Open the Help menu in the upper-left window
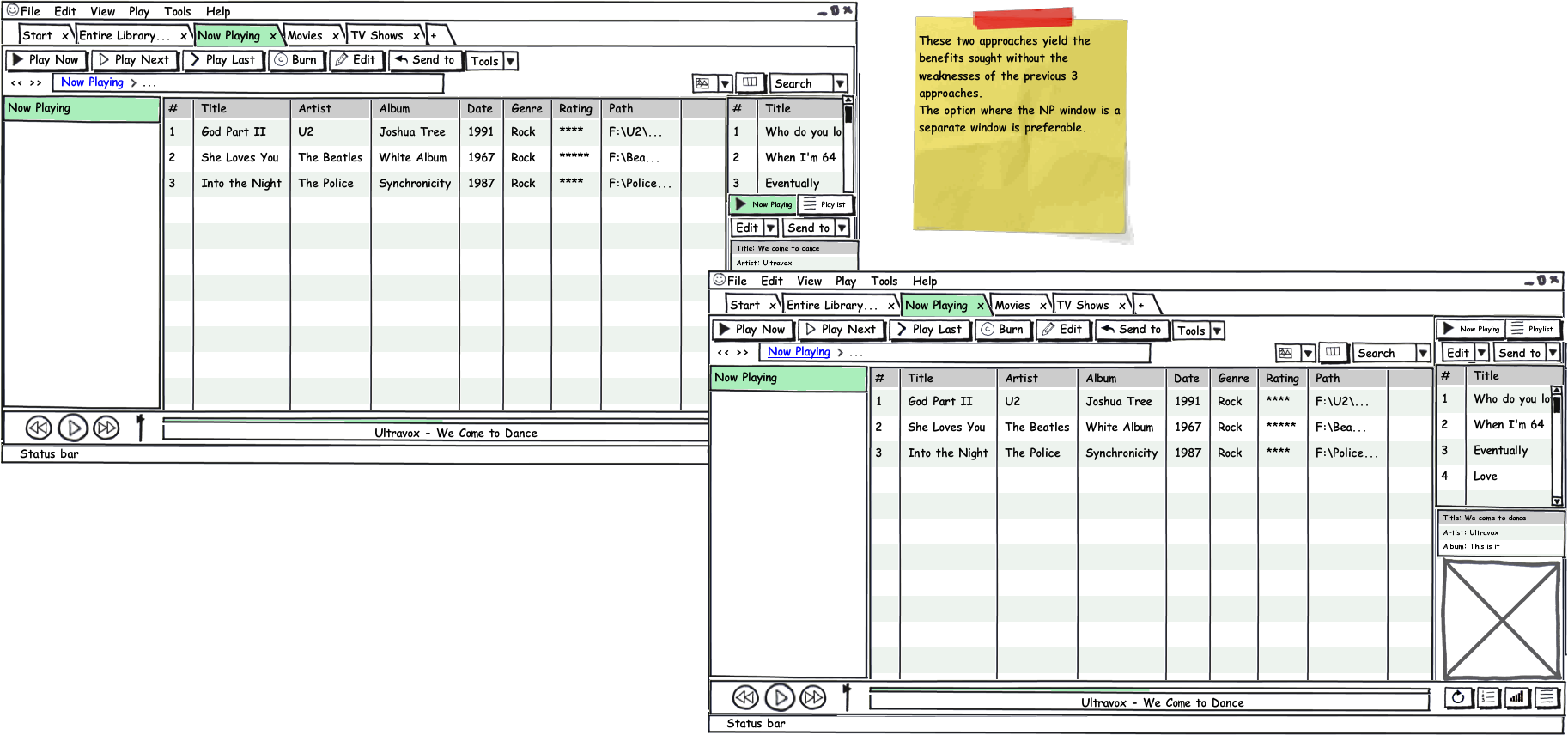Viewport: 1568px width, 735px height. point(218,11)
